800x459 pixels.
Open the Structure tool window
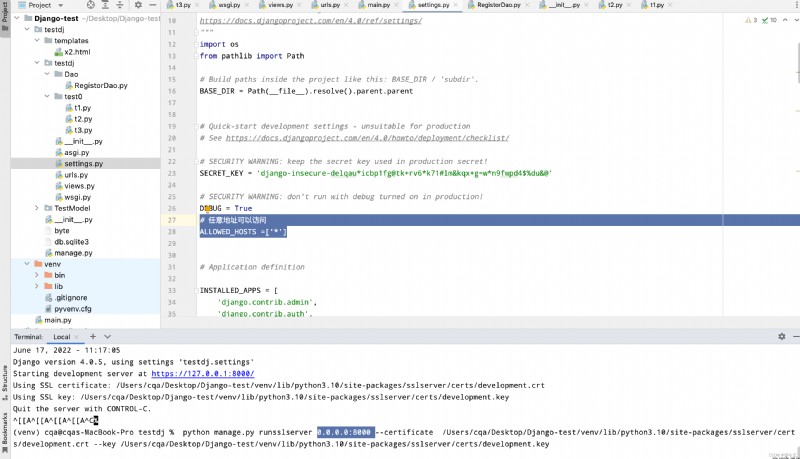5,382
